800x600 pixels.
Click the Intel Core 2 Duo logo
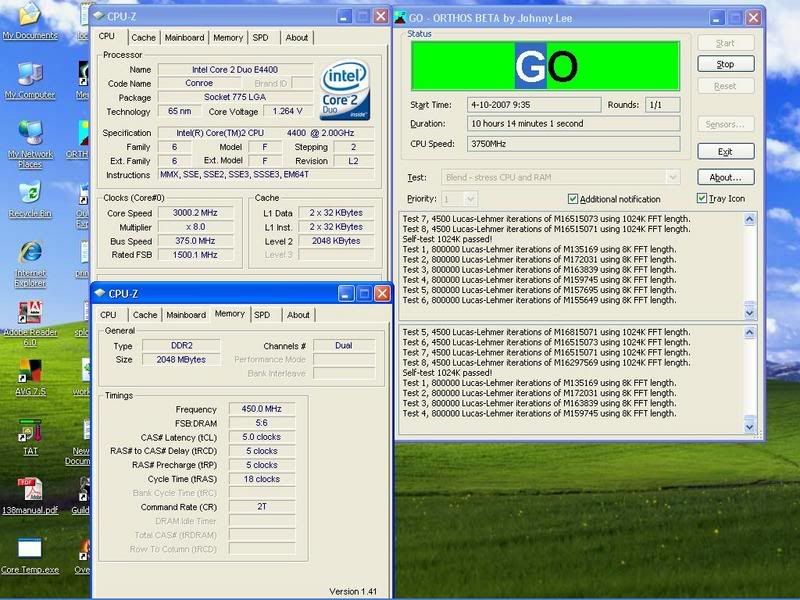[x=345, y=90]
